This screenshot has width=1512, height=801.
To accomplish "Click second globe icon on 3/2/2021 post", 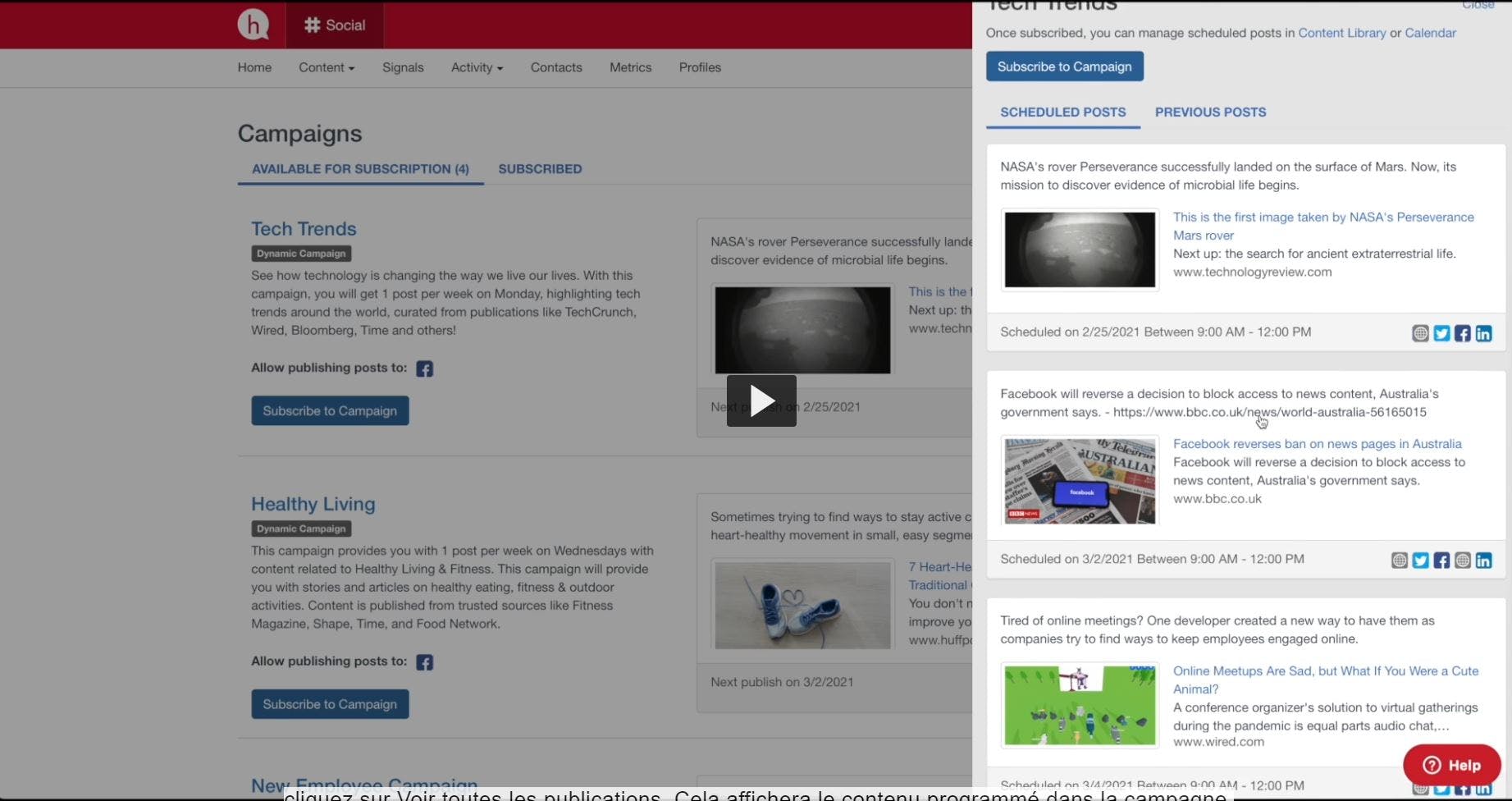I will tap(1463, 561).
